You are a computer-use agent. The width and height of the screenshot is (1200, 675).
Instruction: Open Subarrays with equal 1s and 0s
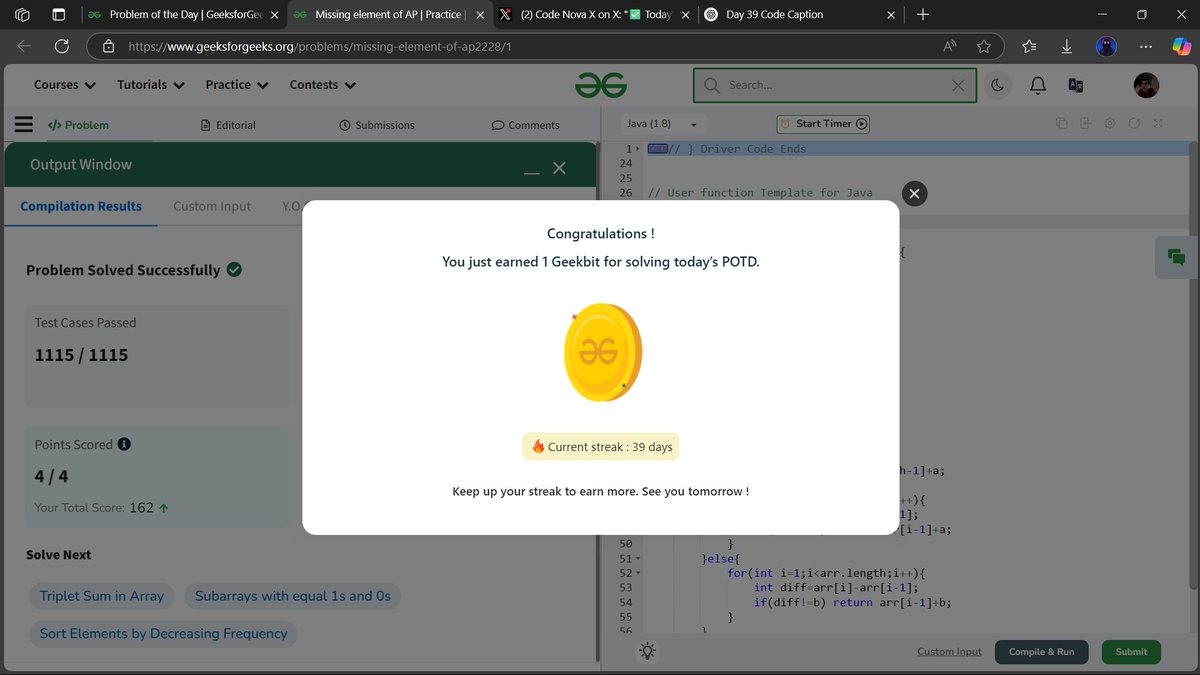293,596
